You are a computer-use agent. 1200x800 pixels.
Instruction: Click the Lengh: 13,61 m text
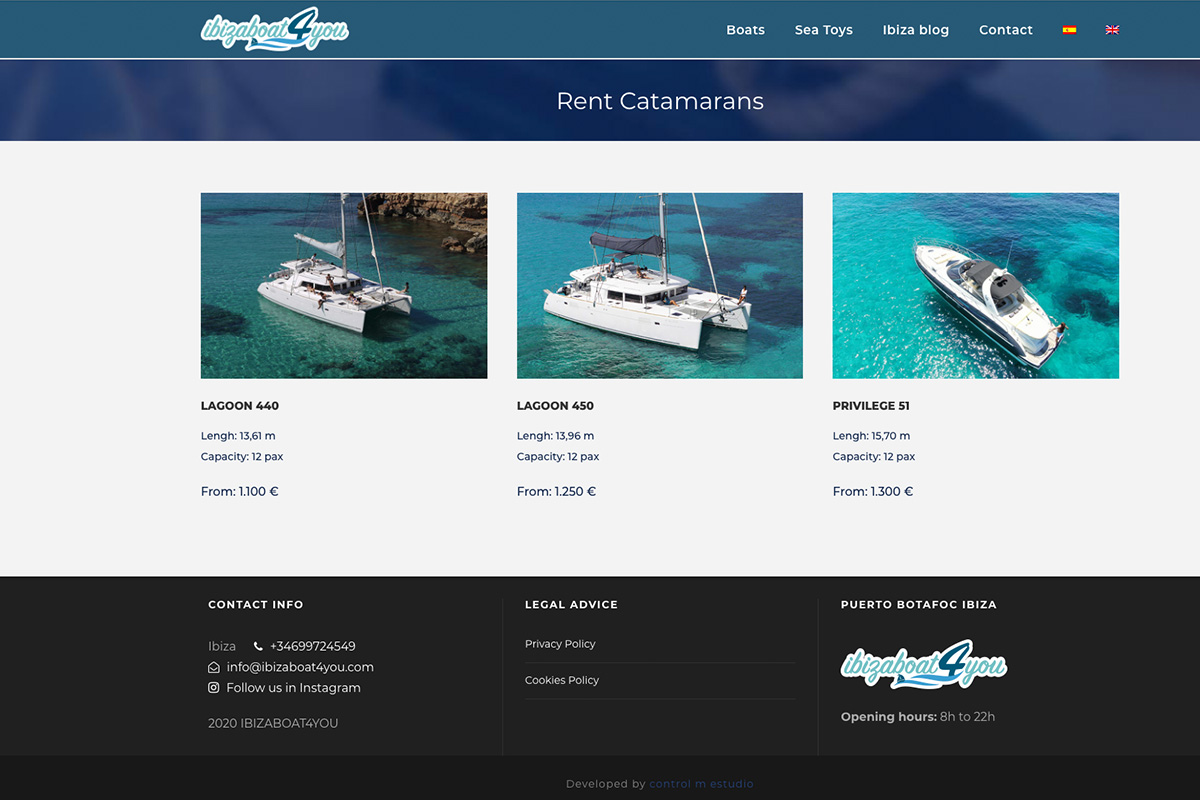(x=238, y=436)
